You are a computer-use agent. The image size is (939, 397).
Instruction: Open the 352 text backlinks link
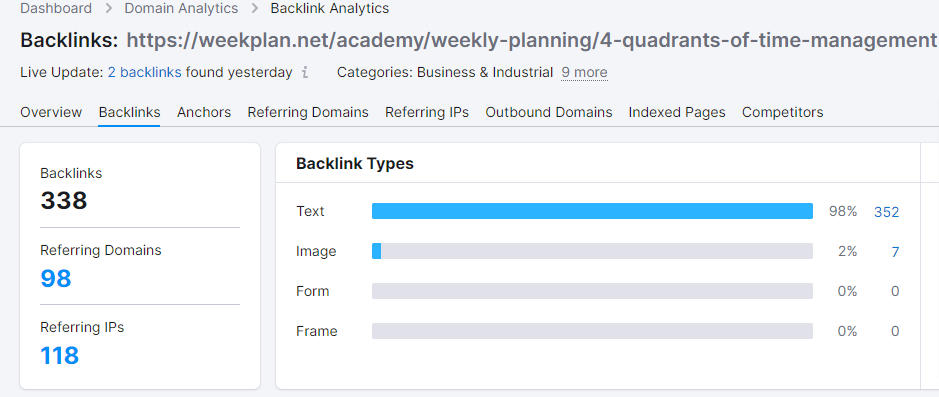pos(886,212)
